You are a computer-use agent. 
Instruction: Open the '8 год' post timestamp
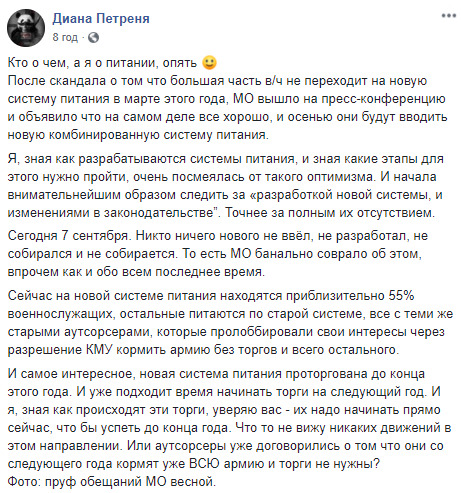[x=65, y=37]
